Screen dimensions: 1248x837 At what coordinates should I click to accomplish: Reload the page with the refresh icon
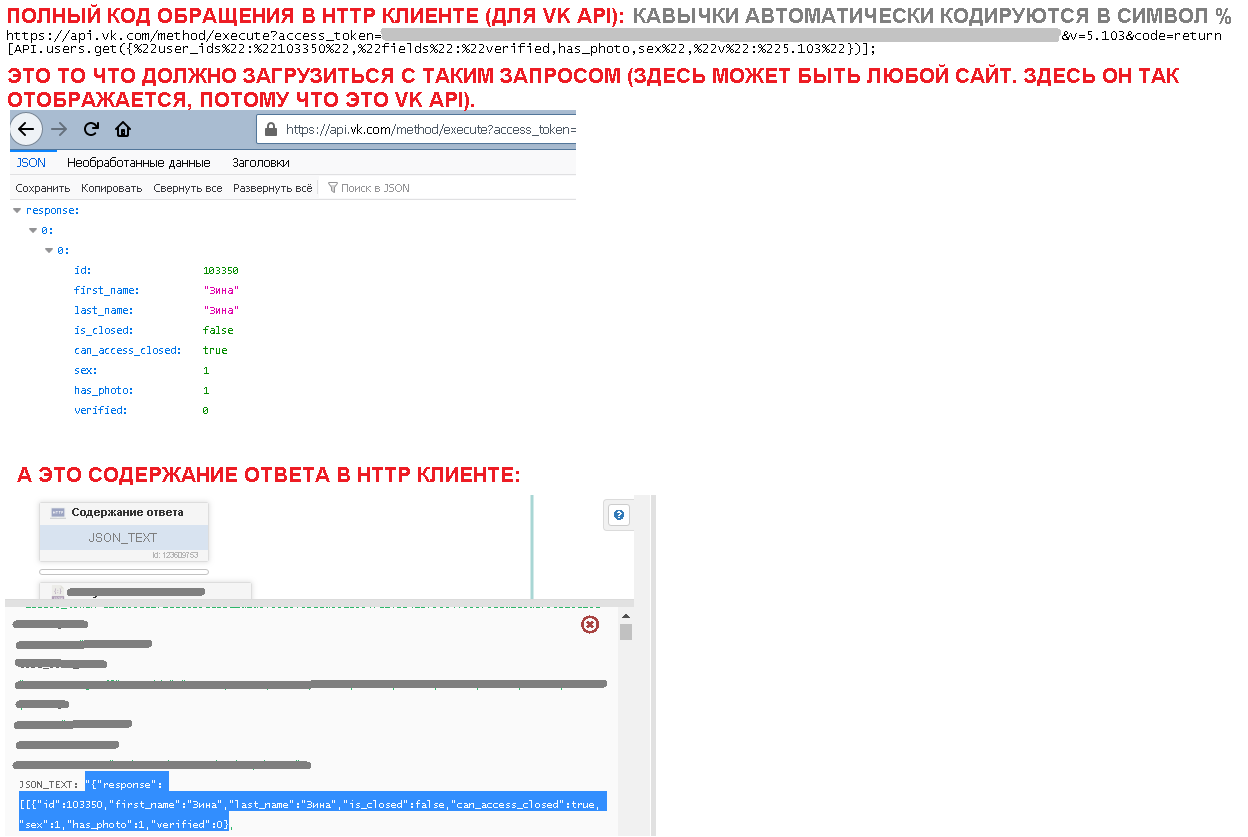click(x=91, y=129)
